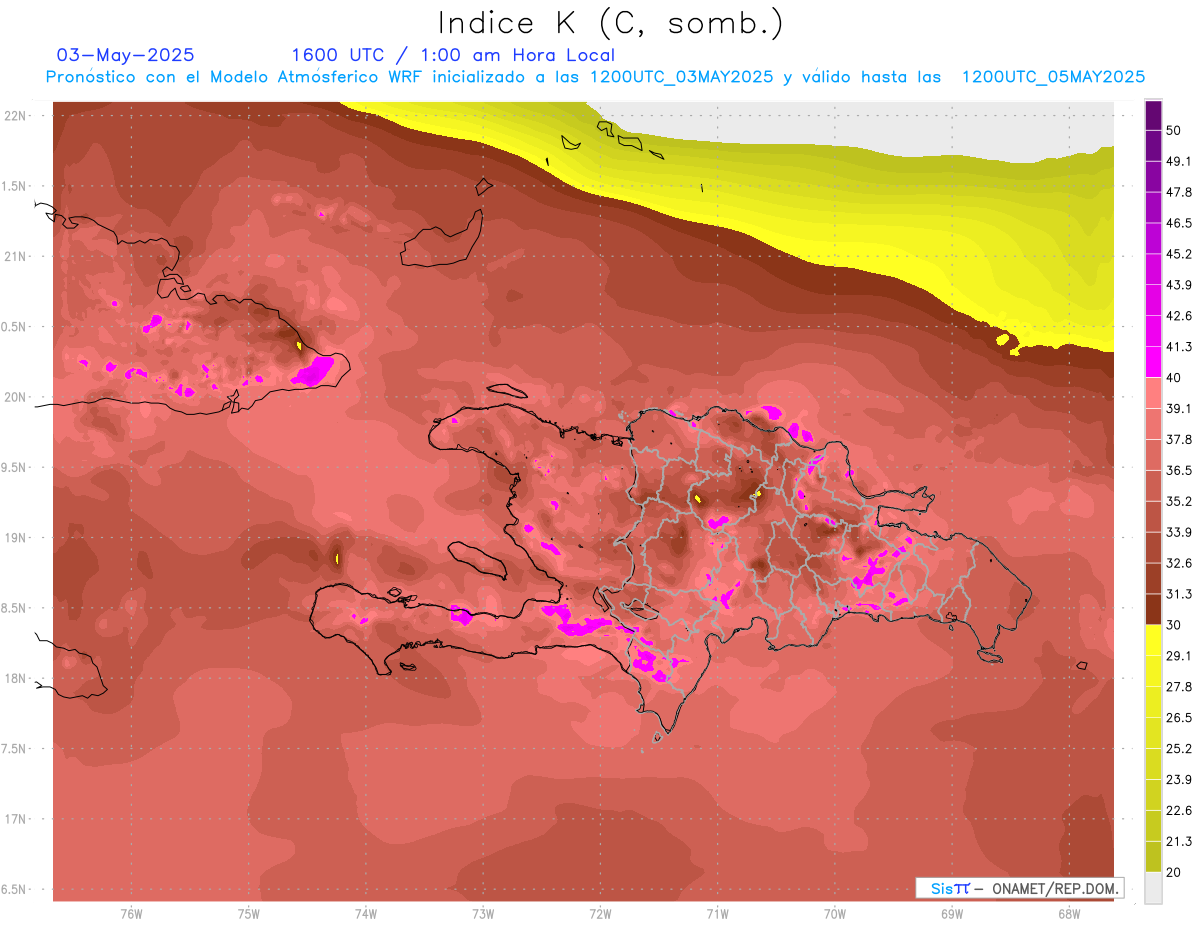Click the colorbar value "47.8"

coord(1180,192)
